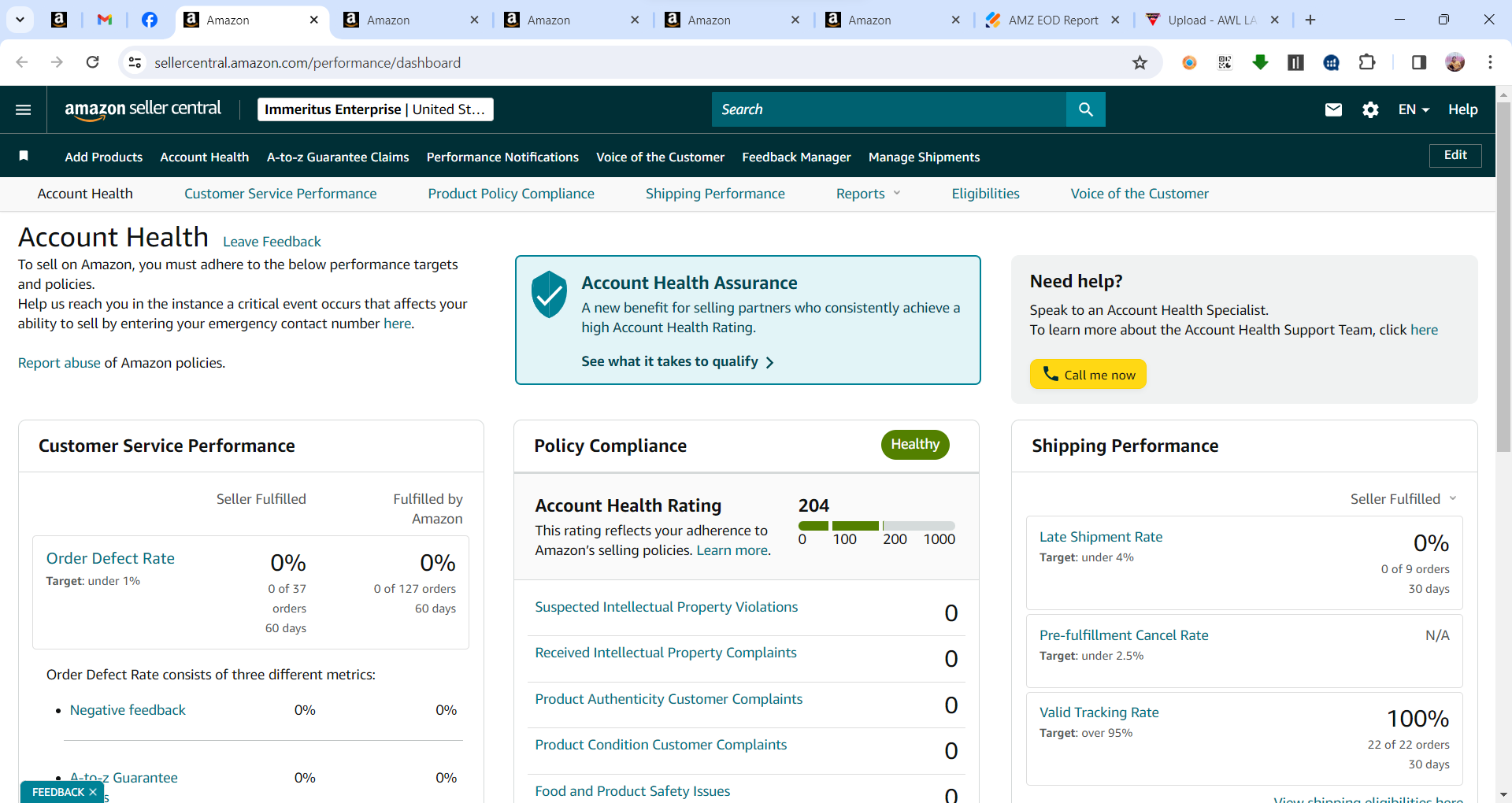Open the Order Defect Rate link

coord(110,558)
